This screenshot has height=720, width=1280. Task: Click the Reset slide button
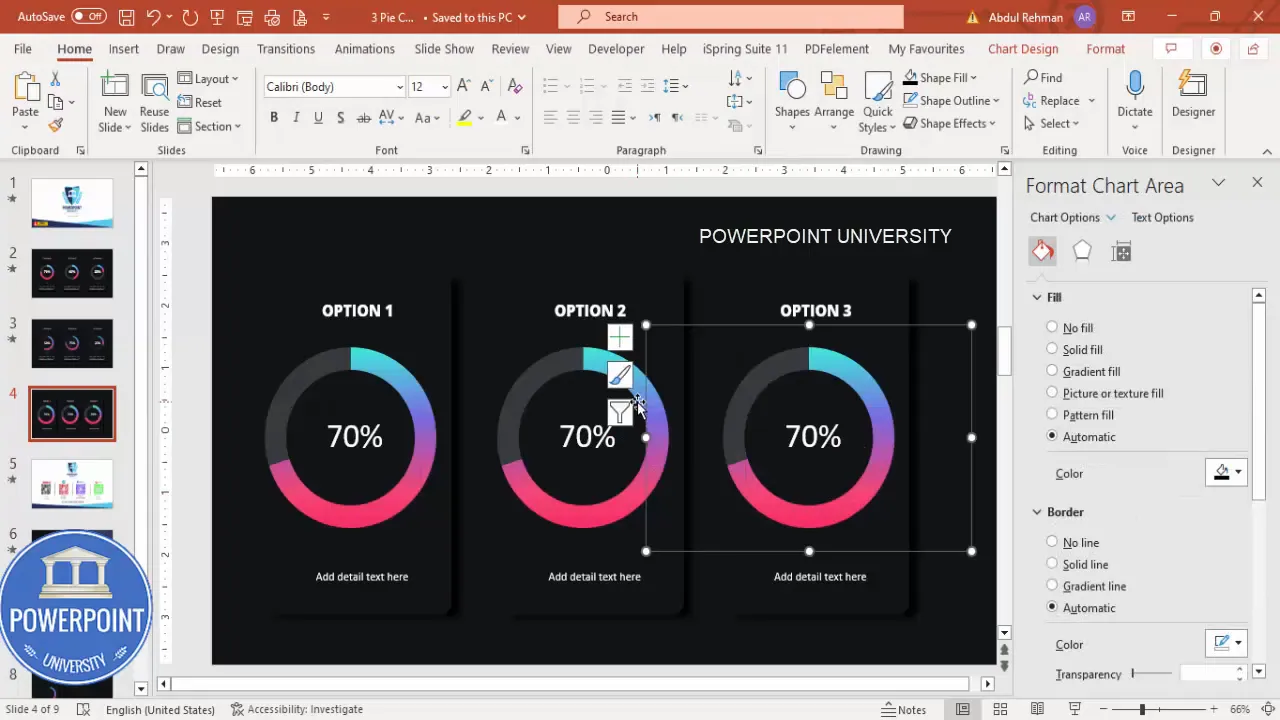pyautogui.click(x=200, y=102)
